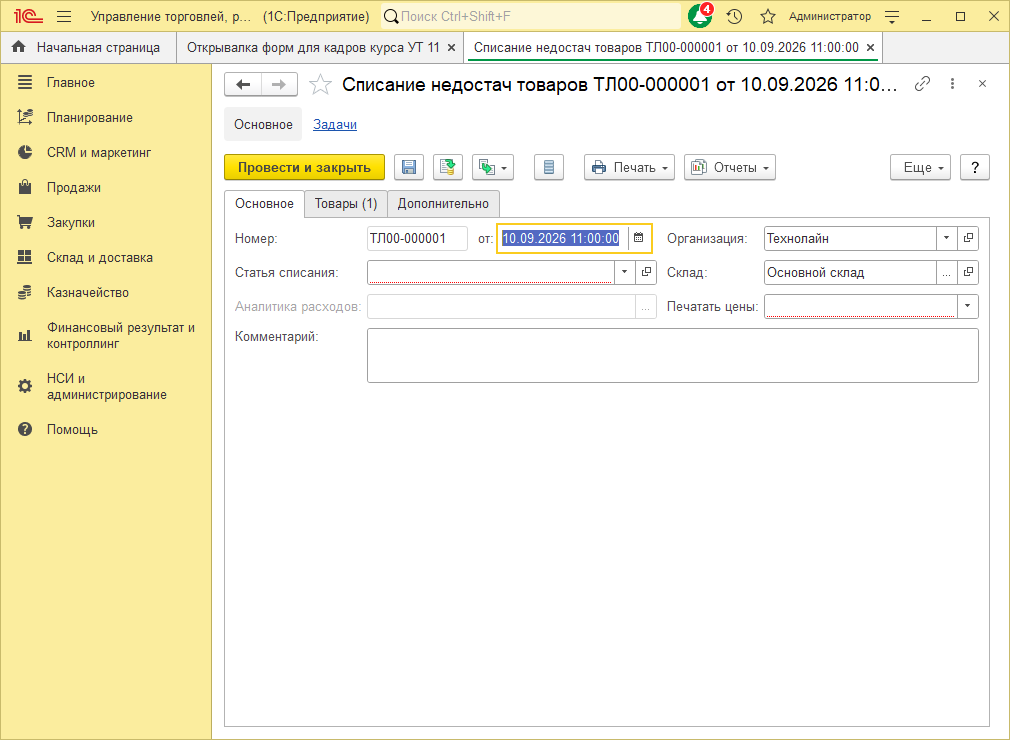Open НСИ и администрирование section

pyautogui.click(x=106, y=386)
